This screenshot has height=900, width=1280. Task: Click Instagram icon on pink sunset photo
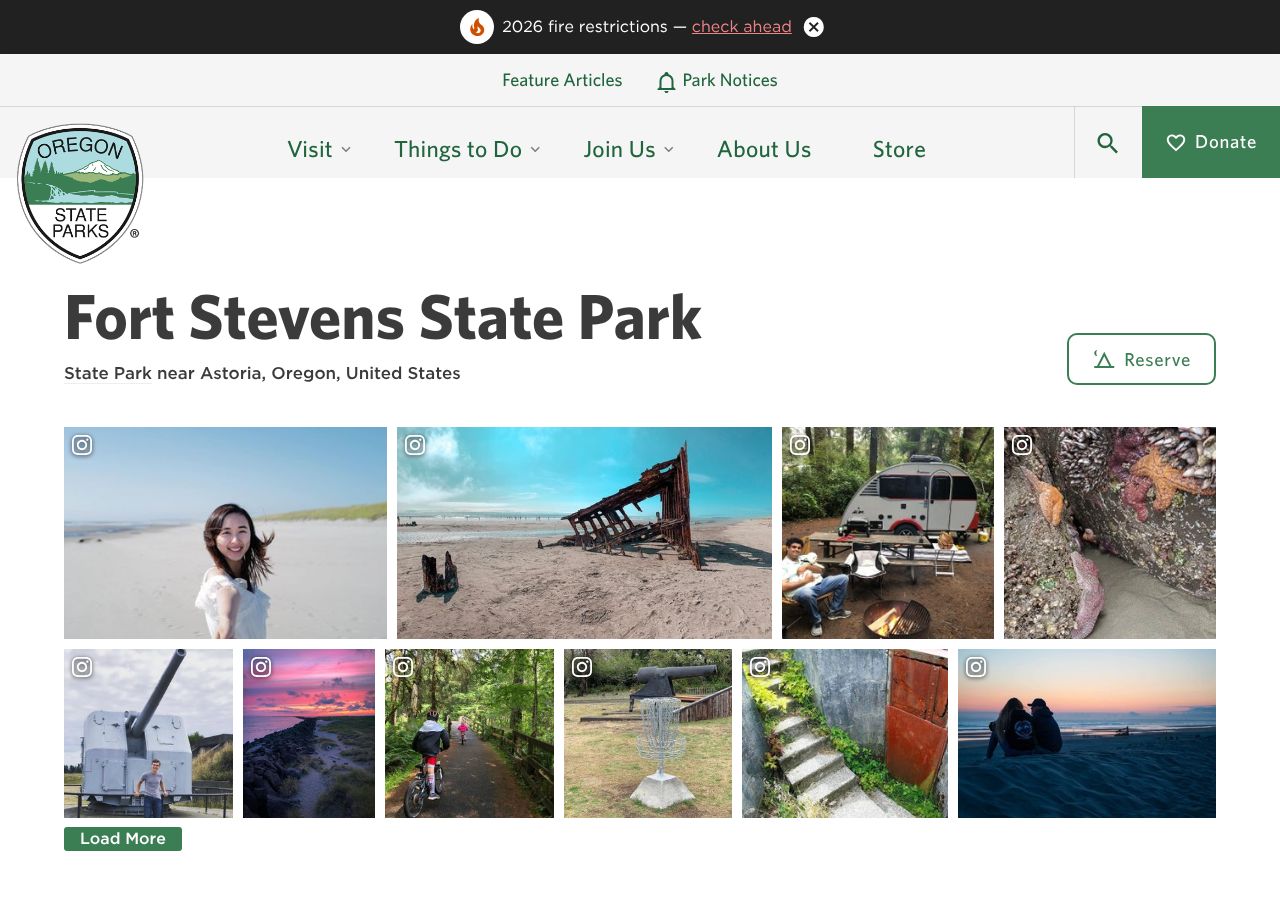click(x=261, y=667)
